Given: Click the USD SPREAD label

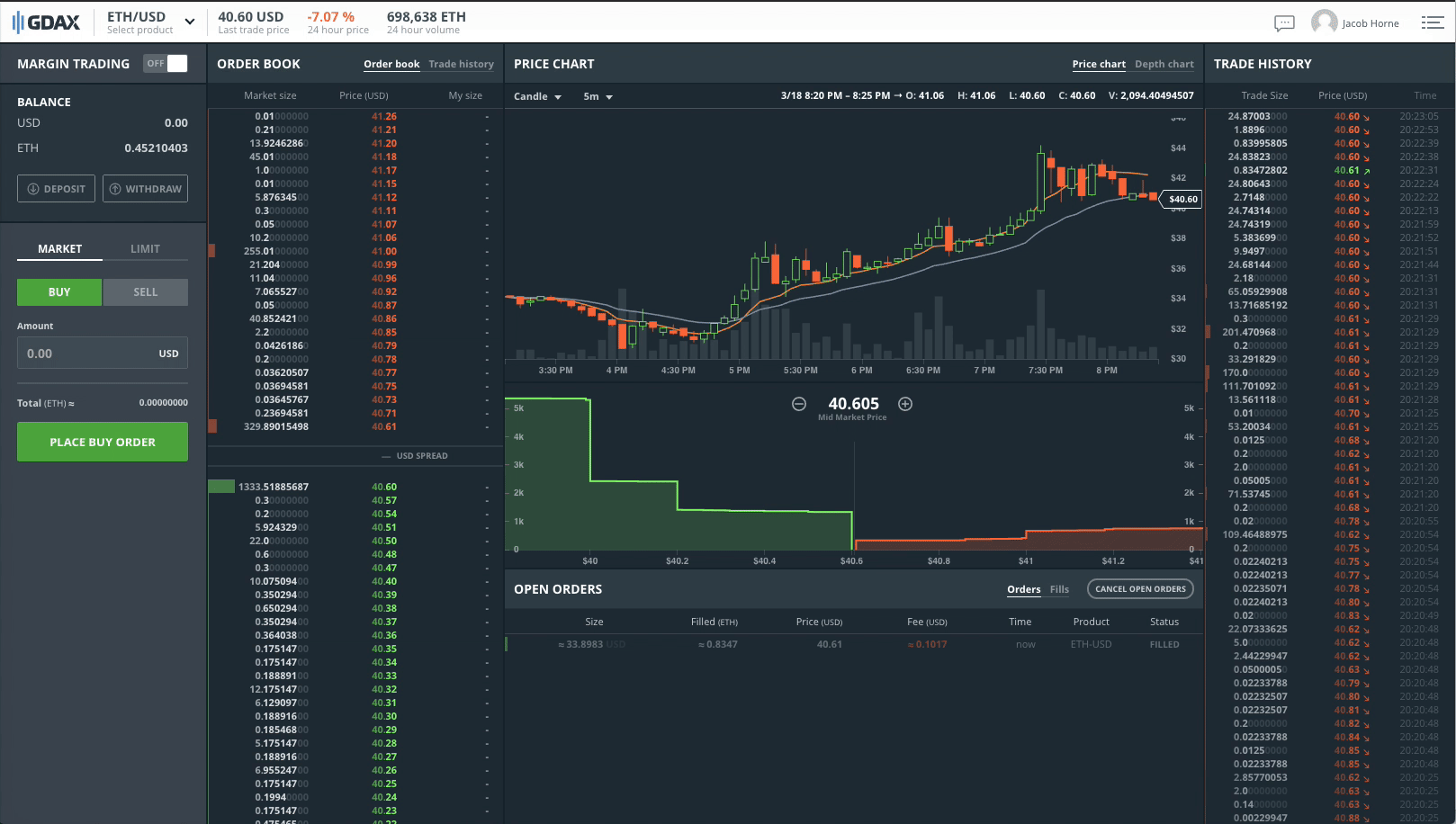Looking at the screenshot, I should (422, 456).
